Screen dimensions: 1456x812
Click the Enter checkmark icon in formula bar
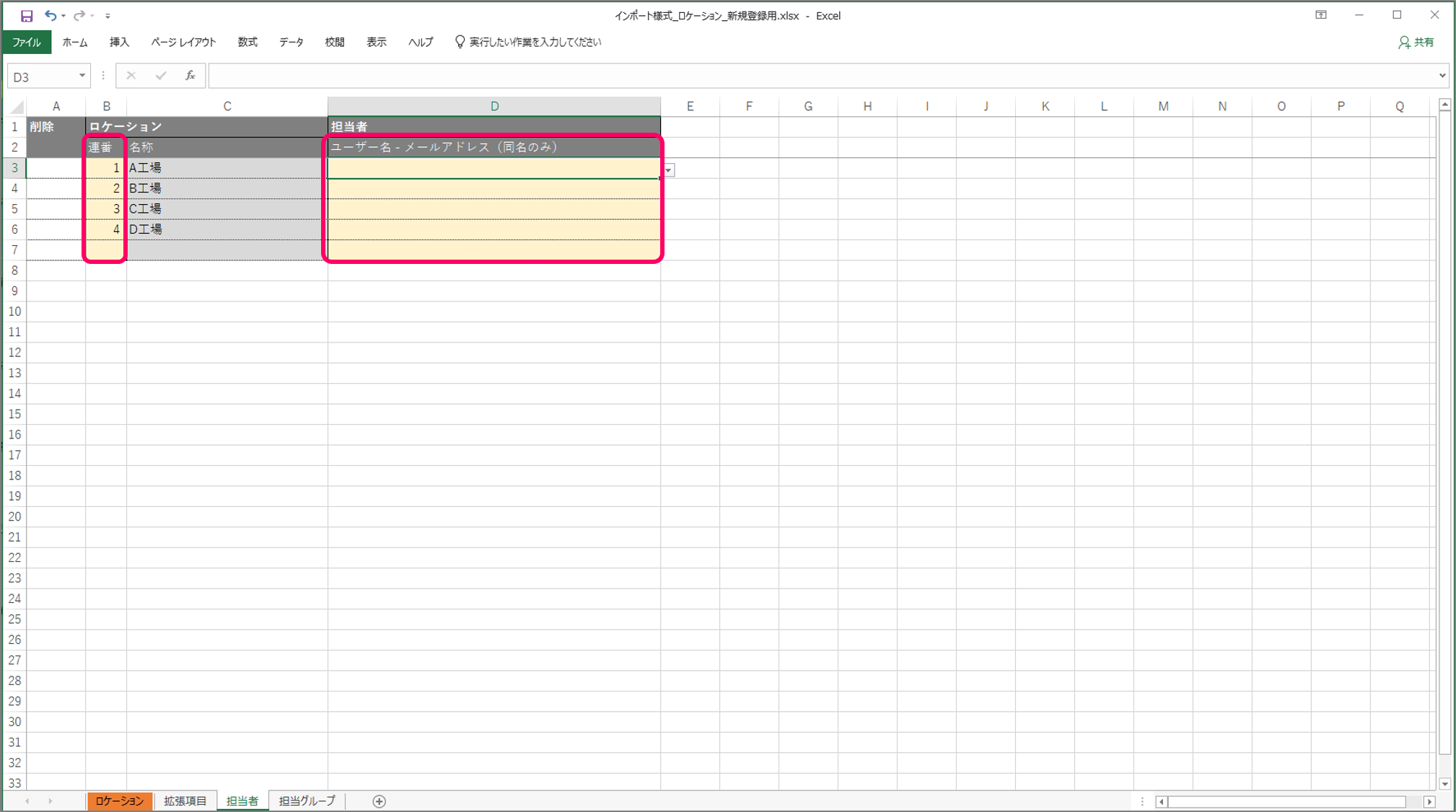[x=160, y=76]
